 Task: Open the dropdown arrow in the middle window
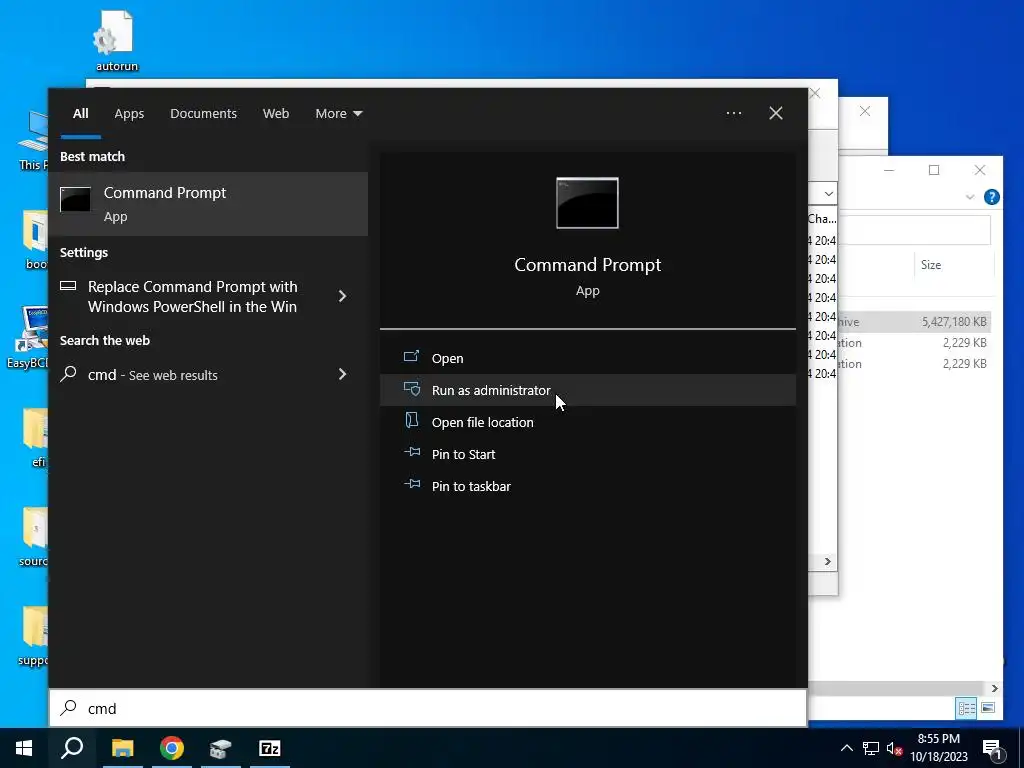828,194
